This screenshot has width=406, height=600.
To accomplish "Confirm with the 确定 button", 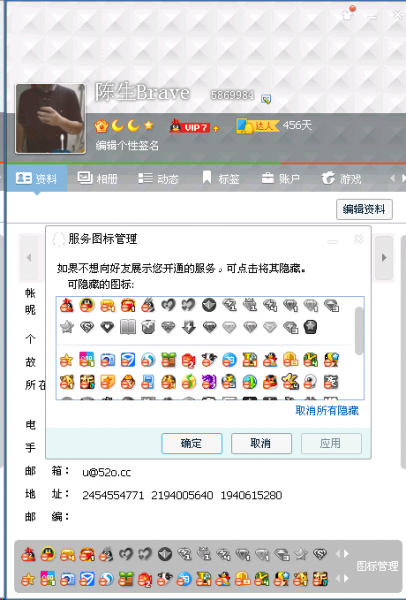I will pos(192,443).
